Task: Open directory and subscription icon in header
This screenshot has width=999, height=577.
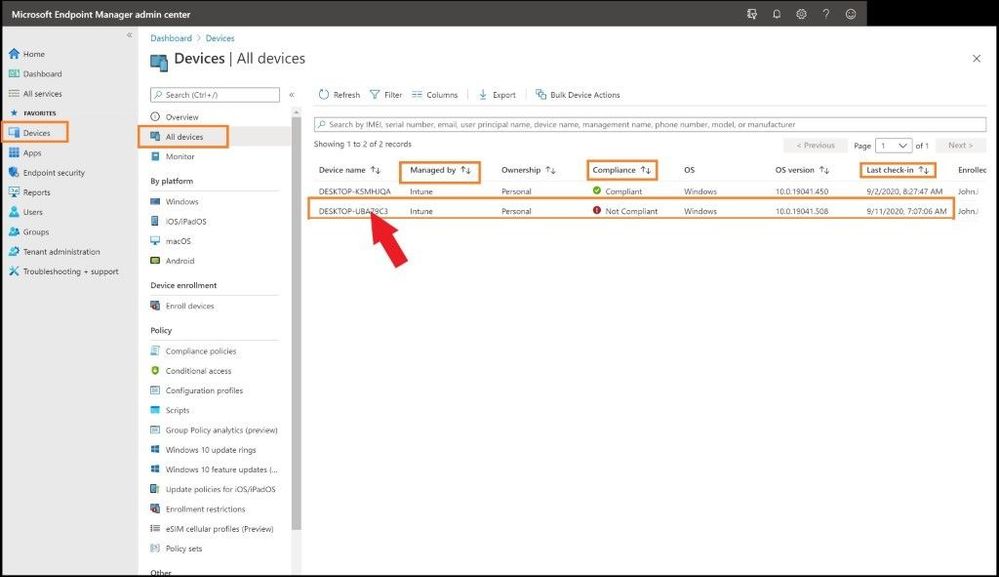Action: 752,14
